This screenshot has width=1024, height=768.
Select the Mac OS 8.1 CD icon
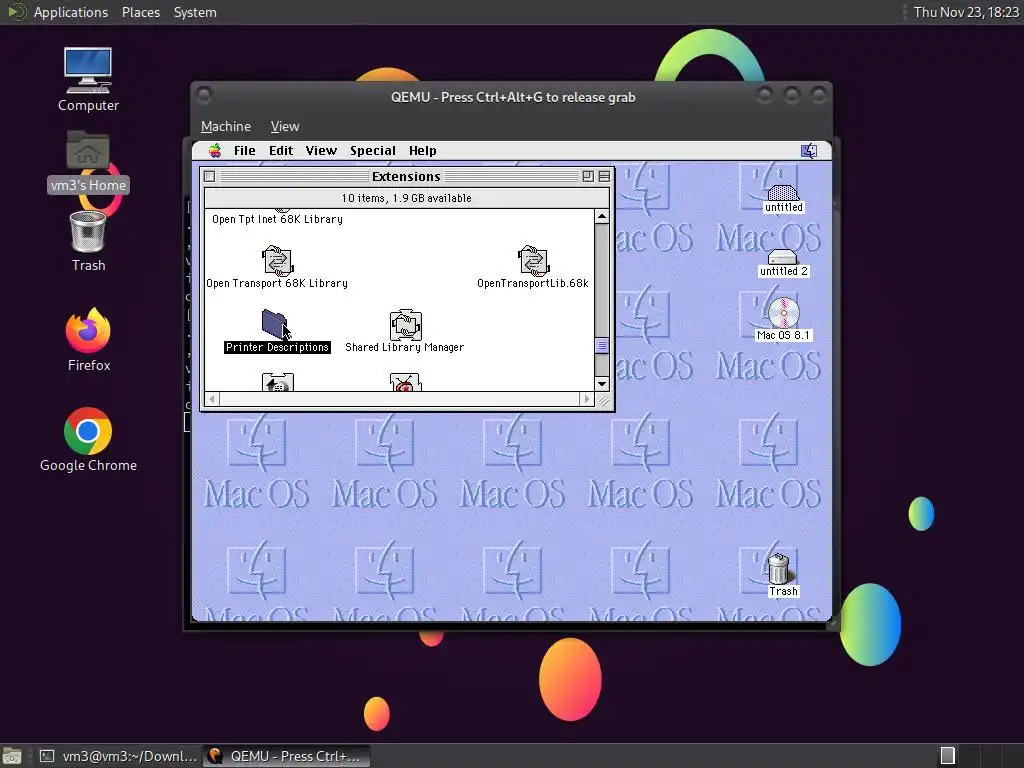784,313
